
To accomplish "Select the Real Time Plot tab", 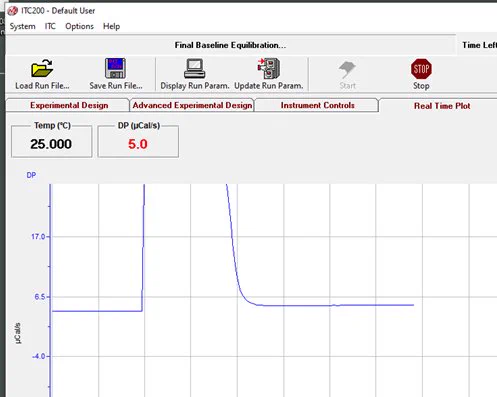I will pyautogui.click(x=442, y=106).
